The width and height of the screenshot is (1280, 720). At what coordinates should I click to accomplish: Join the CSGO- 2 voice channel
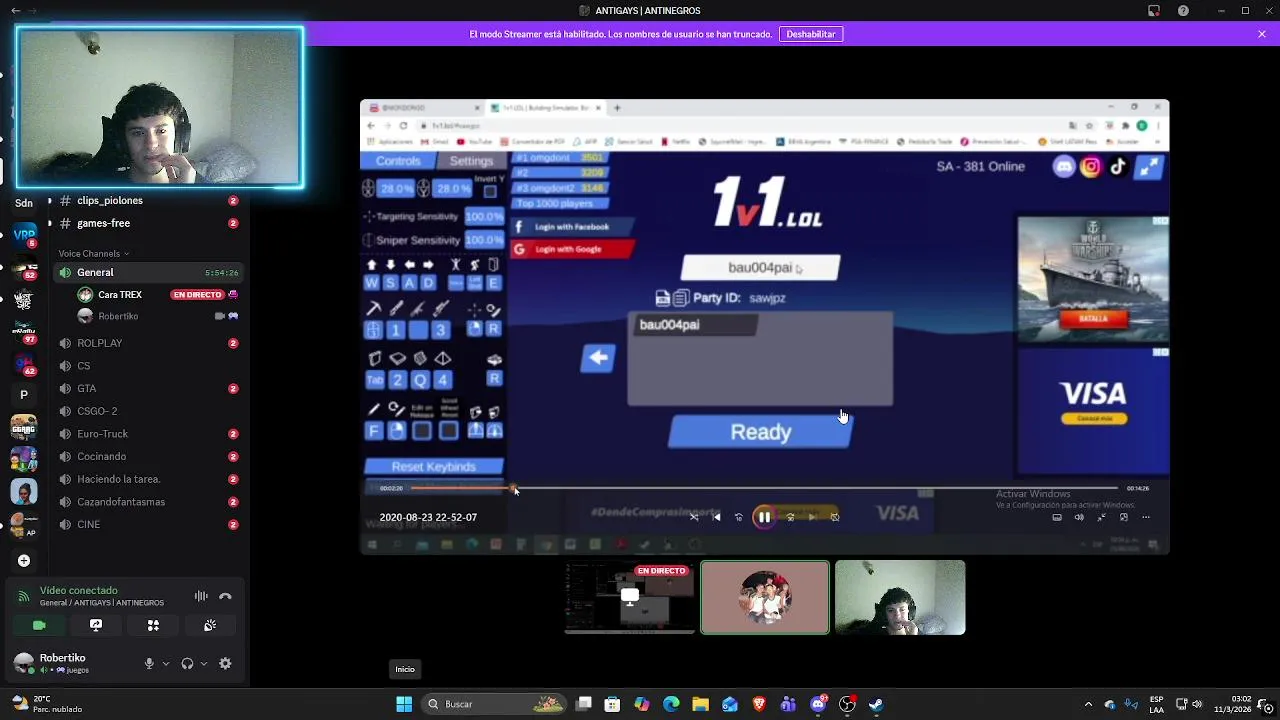click(x=146, y=411)
